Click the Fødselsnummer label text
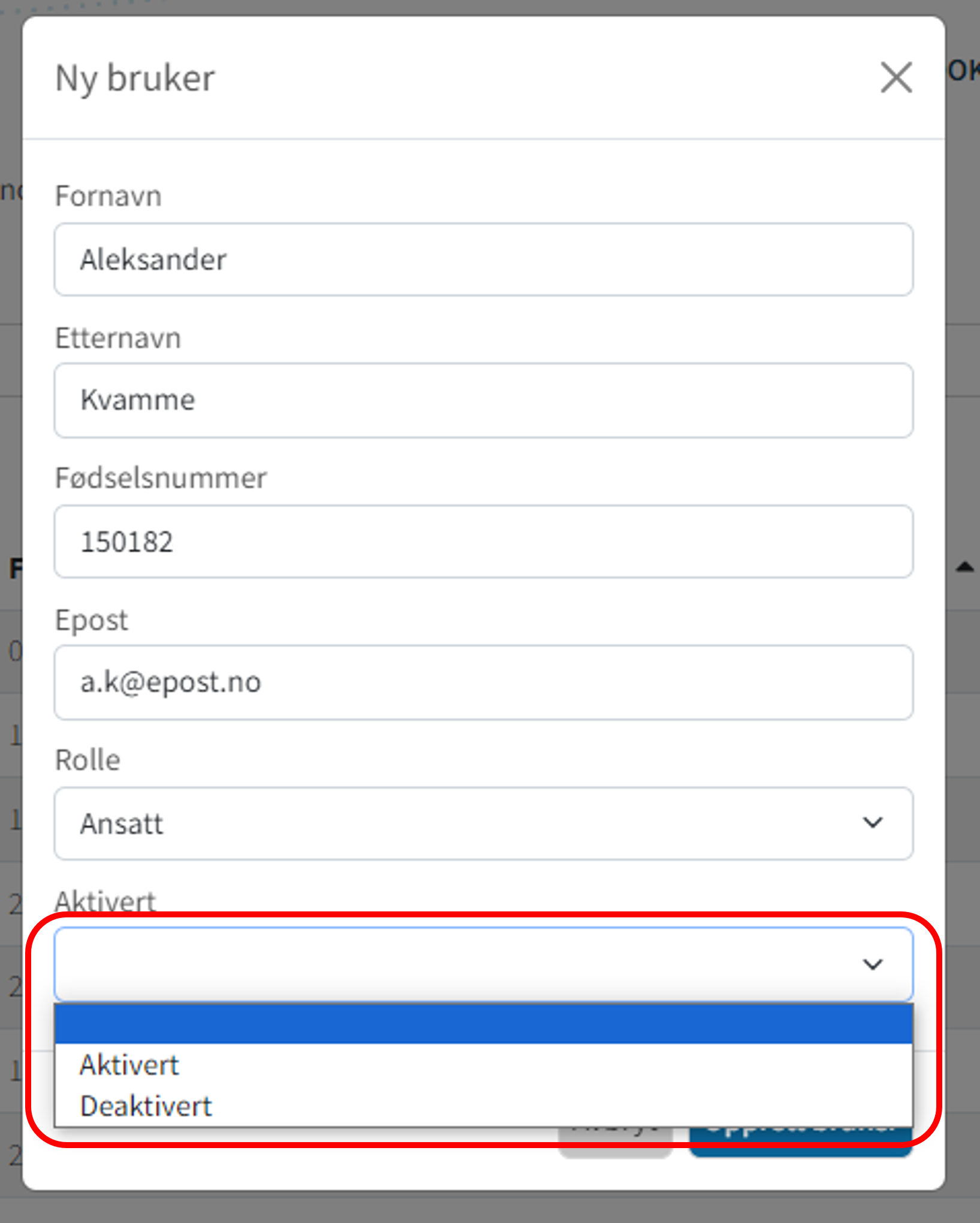The width and height of the screenshot is (980, 1223). point(161,478)
